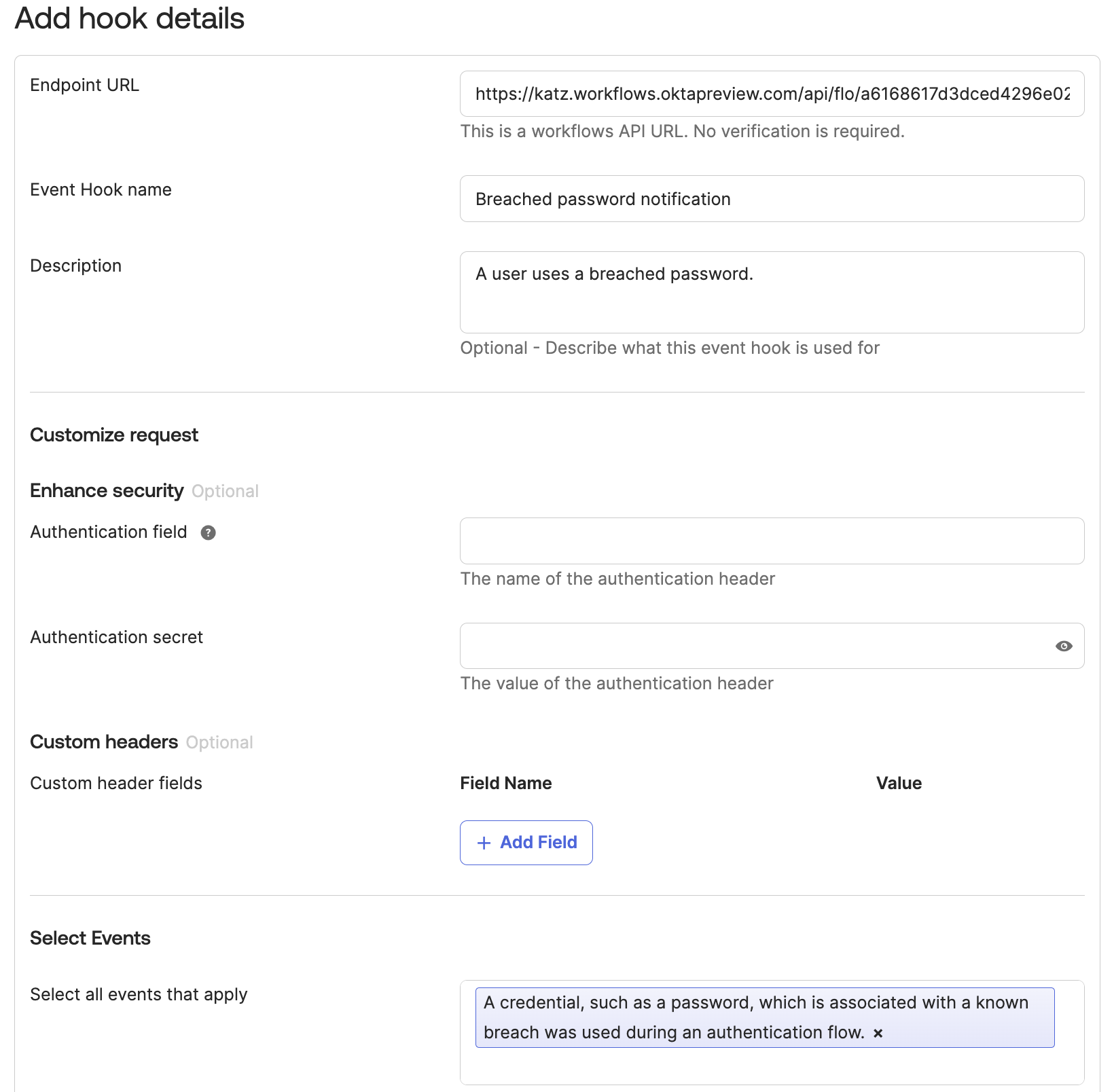Open the Authentication field help tooltip

tap(209, 532)
